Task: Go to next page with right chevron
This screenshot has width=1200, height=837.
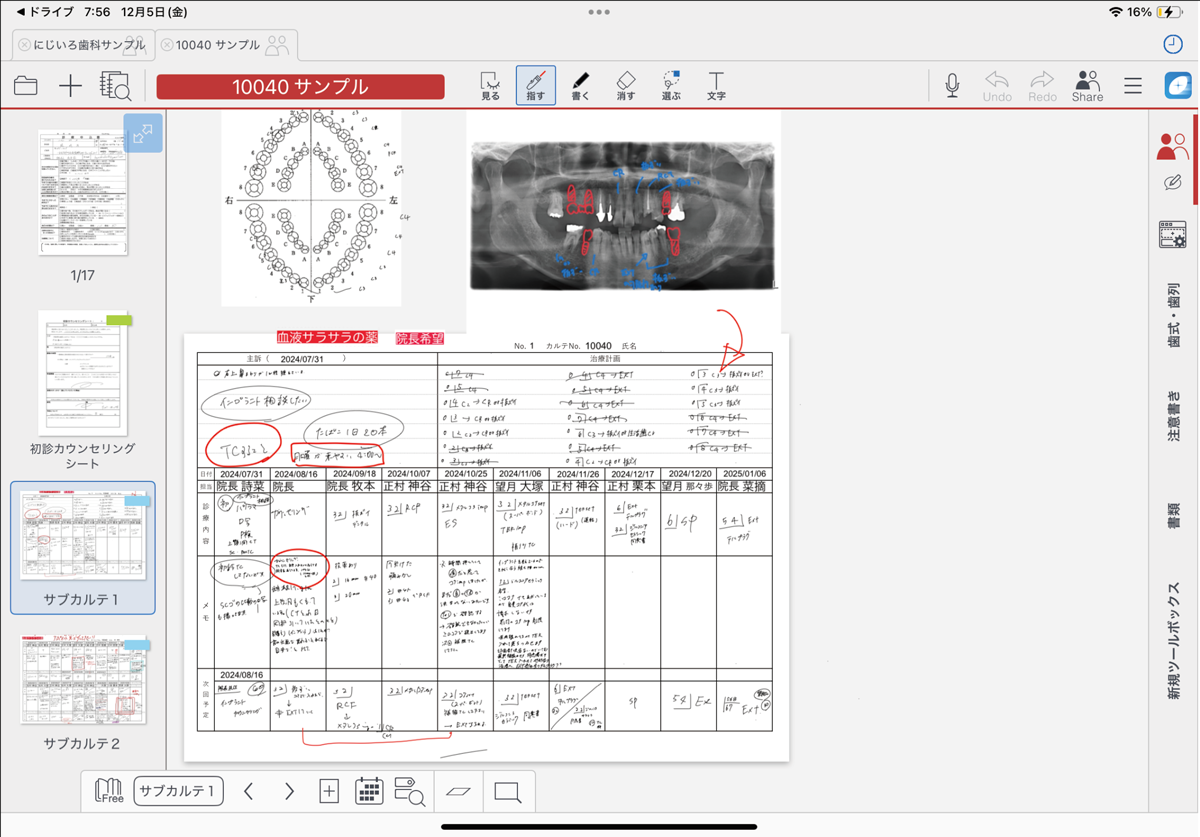Action: click(289, 791)
